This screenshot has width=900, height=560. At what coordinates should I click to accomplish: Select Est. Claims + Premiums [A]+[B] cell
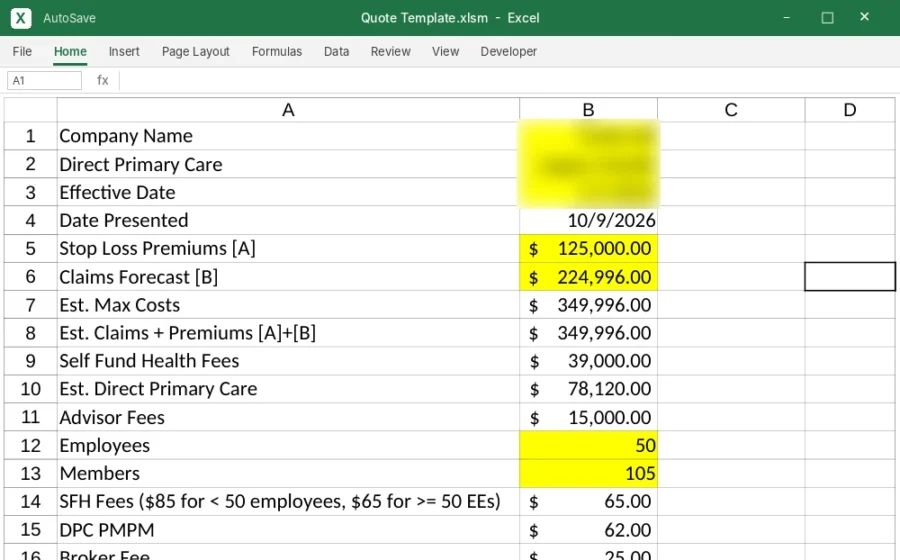point(288,333)
